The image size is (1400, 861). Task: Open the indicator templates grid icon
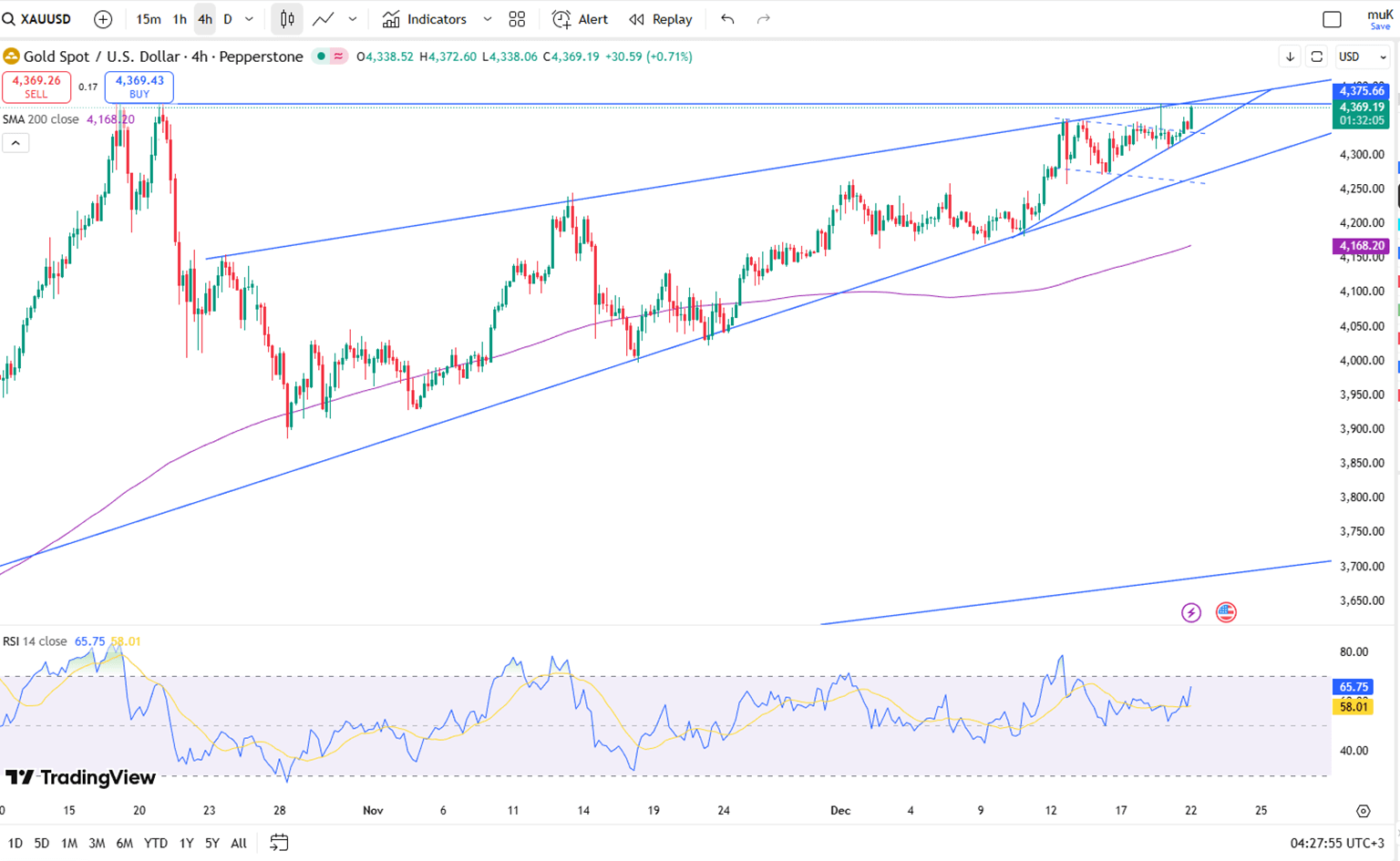coord(517,19)
